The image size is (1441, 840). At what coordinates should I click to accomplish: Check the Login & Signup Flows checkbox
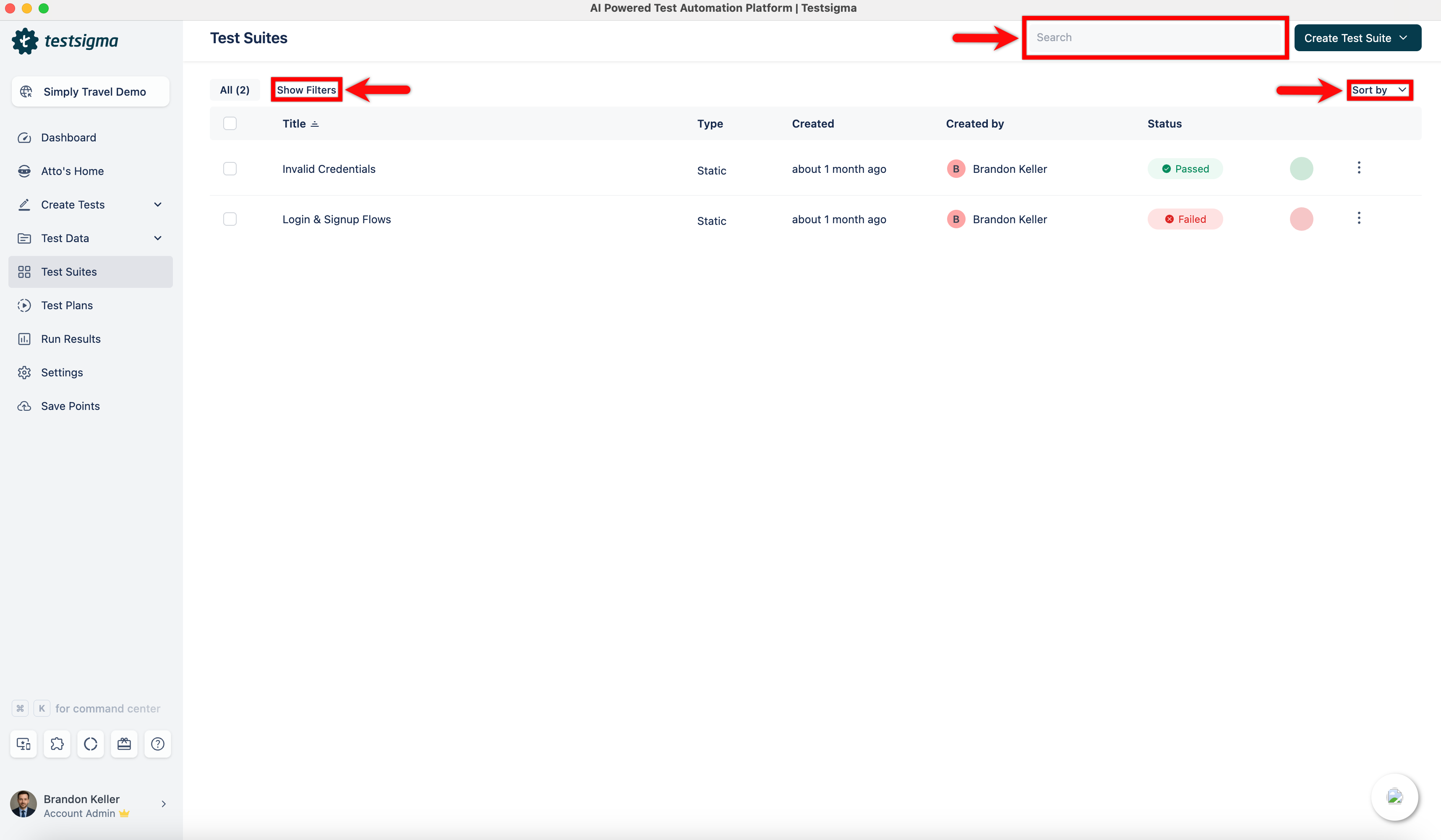[230, 219]
